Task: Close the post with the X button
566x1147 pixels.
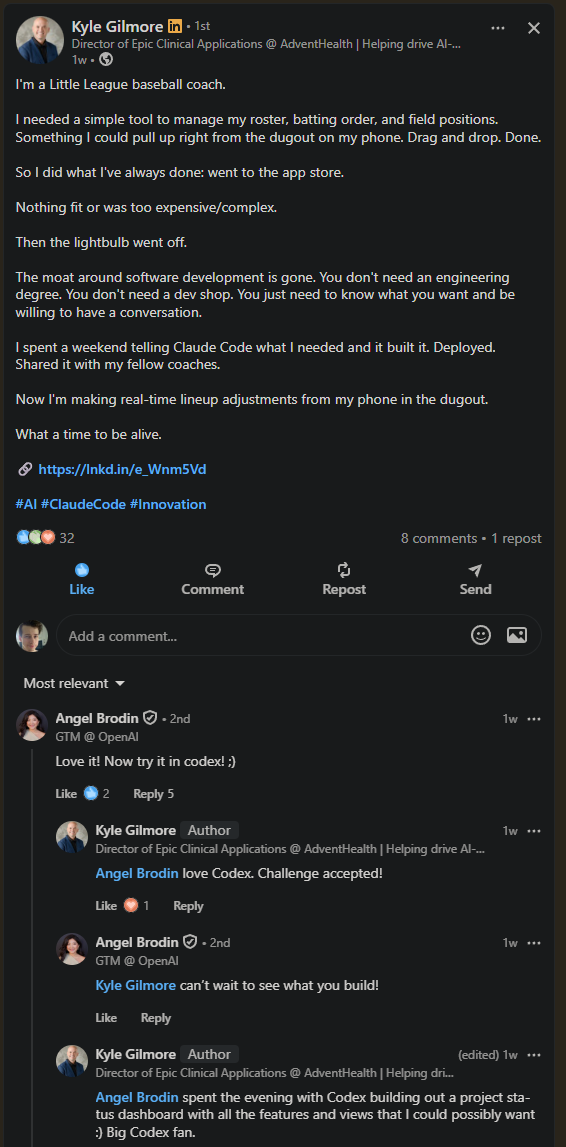Action: click(534, 28)
